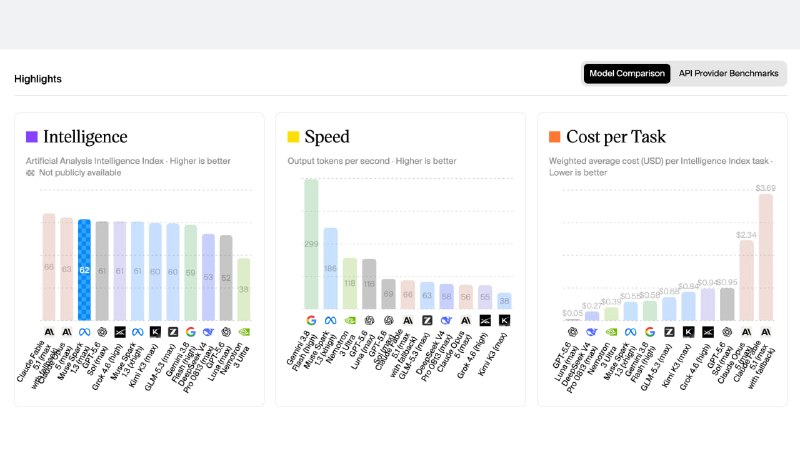Click NVIDIA Nemotron icon in Cost per Task chart
This screenshot has height=461, width=800.
click(611, 332)
